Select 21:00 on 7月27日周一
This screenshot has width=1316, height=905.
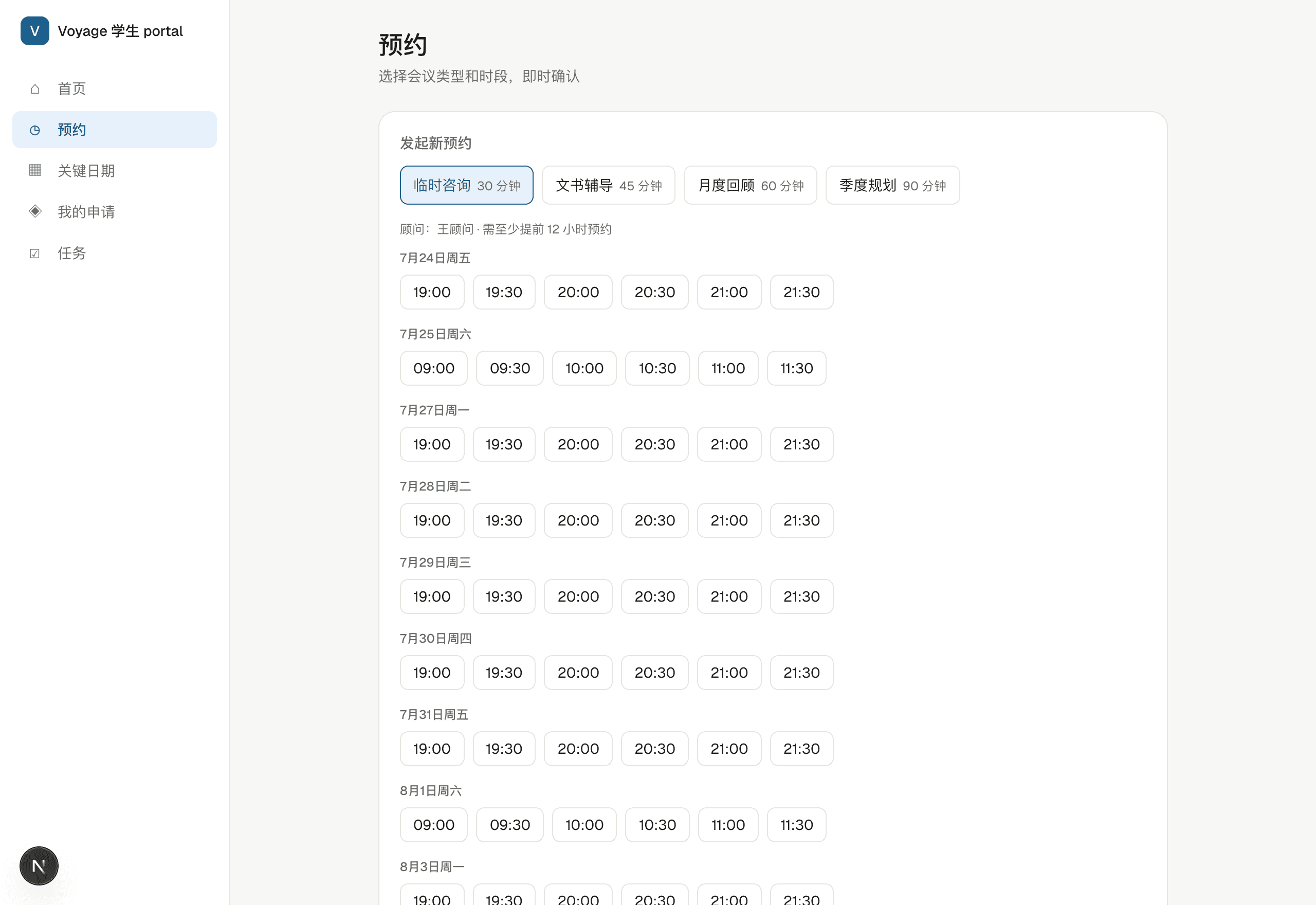(x=729, y=444)
